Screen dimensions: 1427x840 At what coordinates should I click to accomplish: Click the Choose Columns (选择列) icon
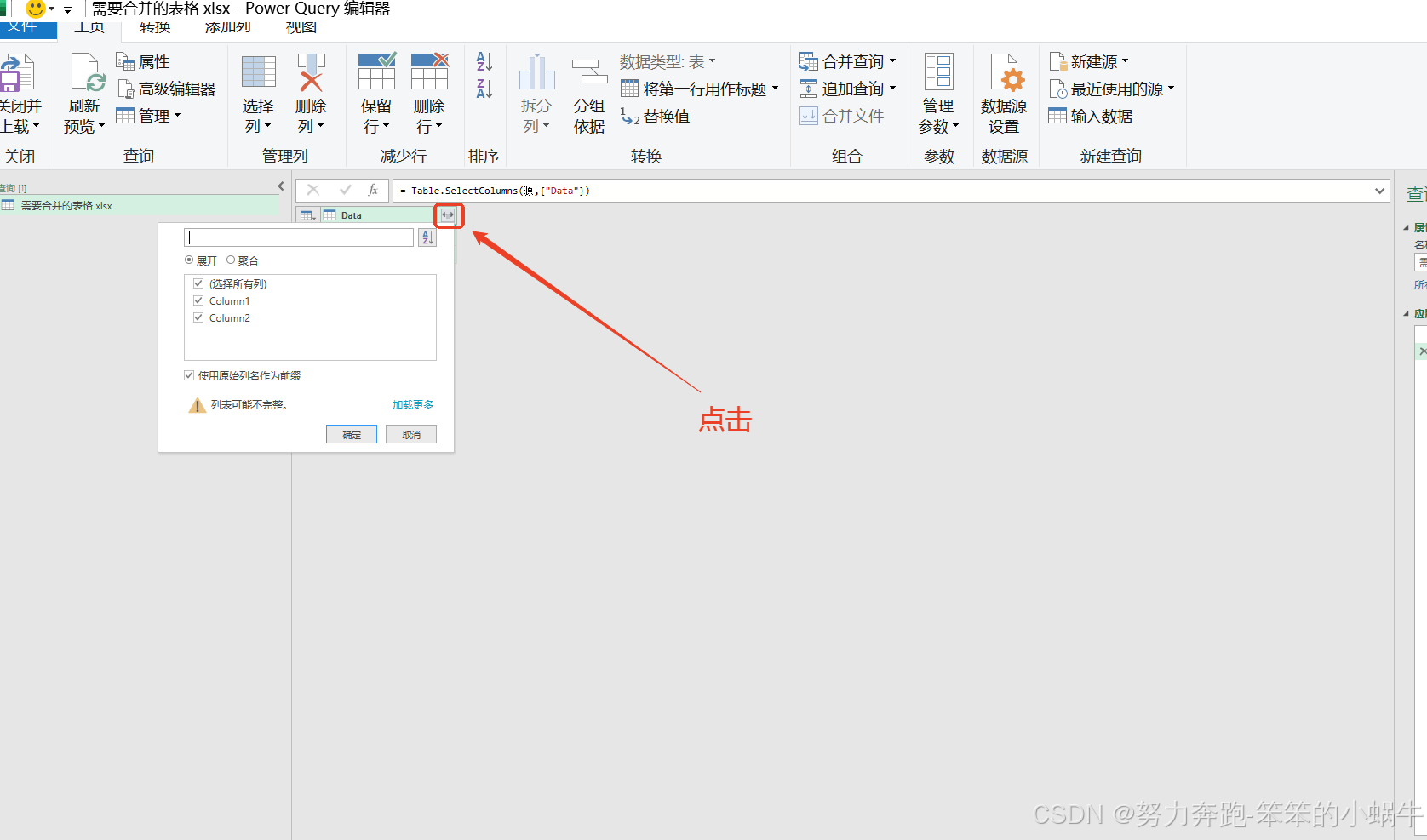pyautogui.click(x=258, y=72)
